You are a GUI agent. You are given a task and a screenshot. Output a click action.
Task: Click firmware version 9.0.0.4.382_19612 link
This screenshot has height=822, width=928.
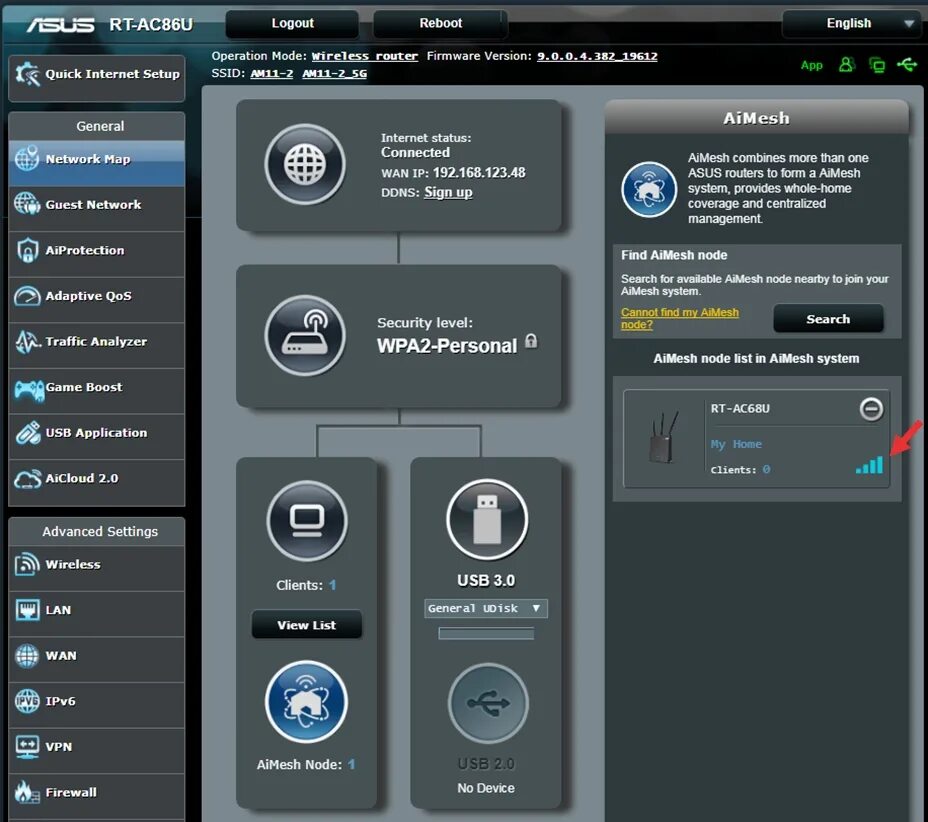[x=597, y=56]
